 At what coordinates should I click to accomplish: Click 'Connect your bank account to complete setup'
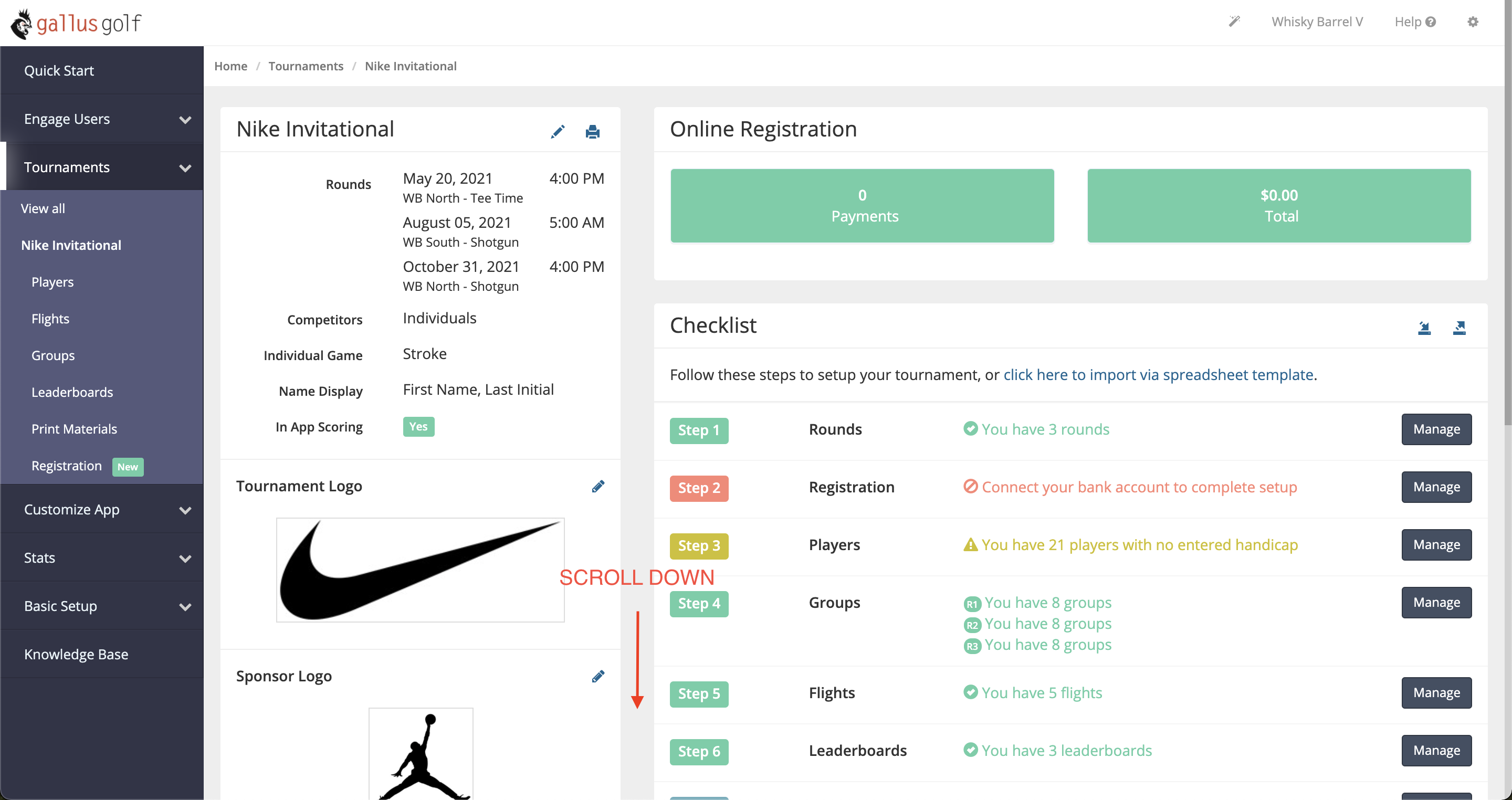pyautogui.click(x=1139, y=487)
